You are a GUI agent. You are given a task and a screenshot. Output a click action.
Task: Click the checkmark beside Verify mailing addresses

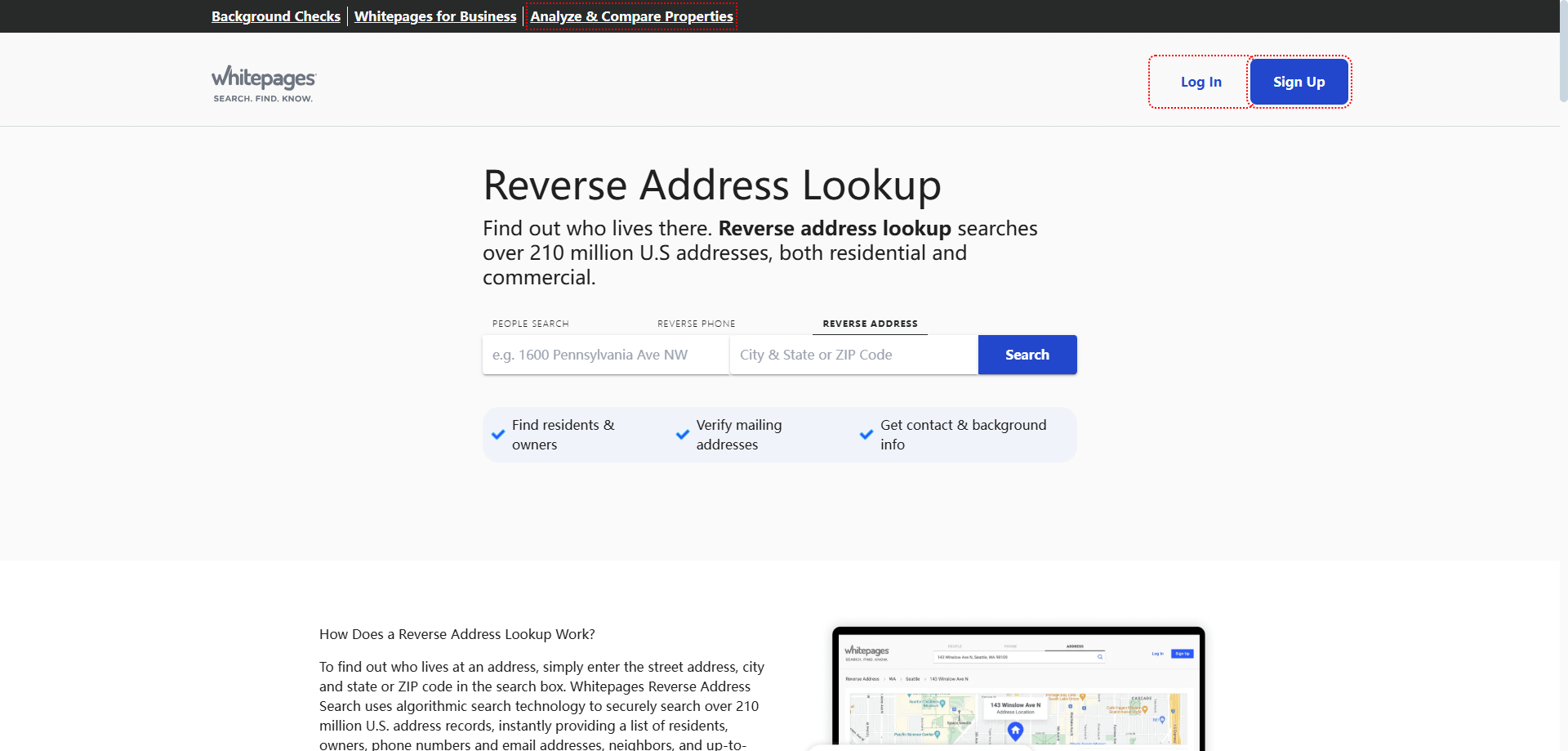(x=682, y=434)
